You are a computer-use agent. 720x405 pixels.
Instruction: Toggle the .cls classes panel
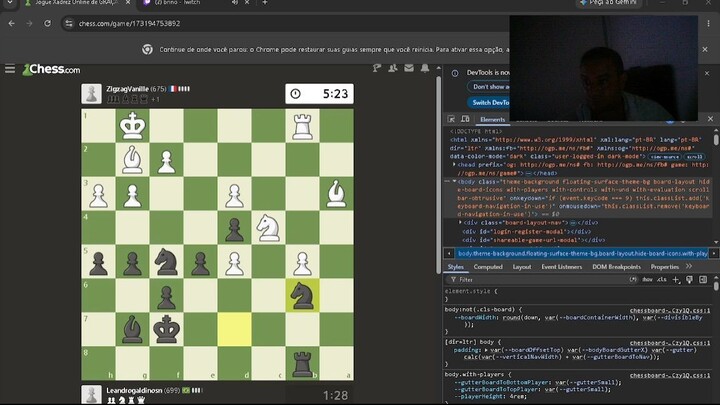662,279
